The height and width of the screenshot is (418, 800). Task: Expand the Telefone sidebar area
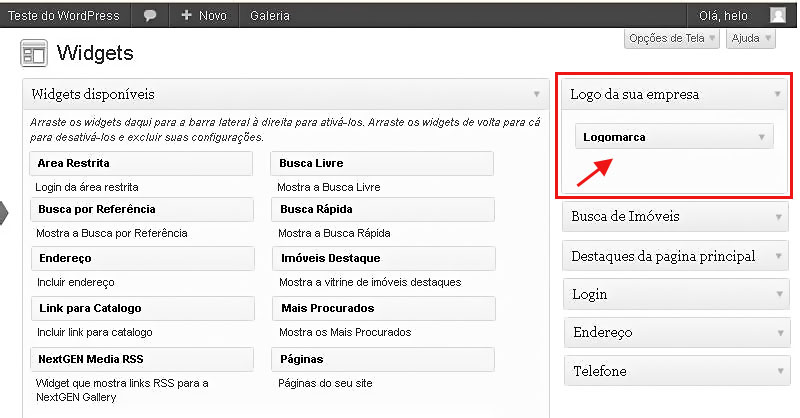778,371
